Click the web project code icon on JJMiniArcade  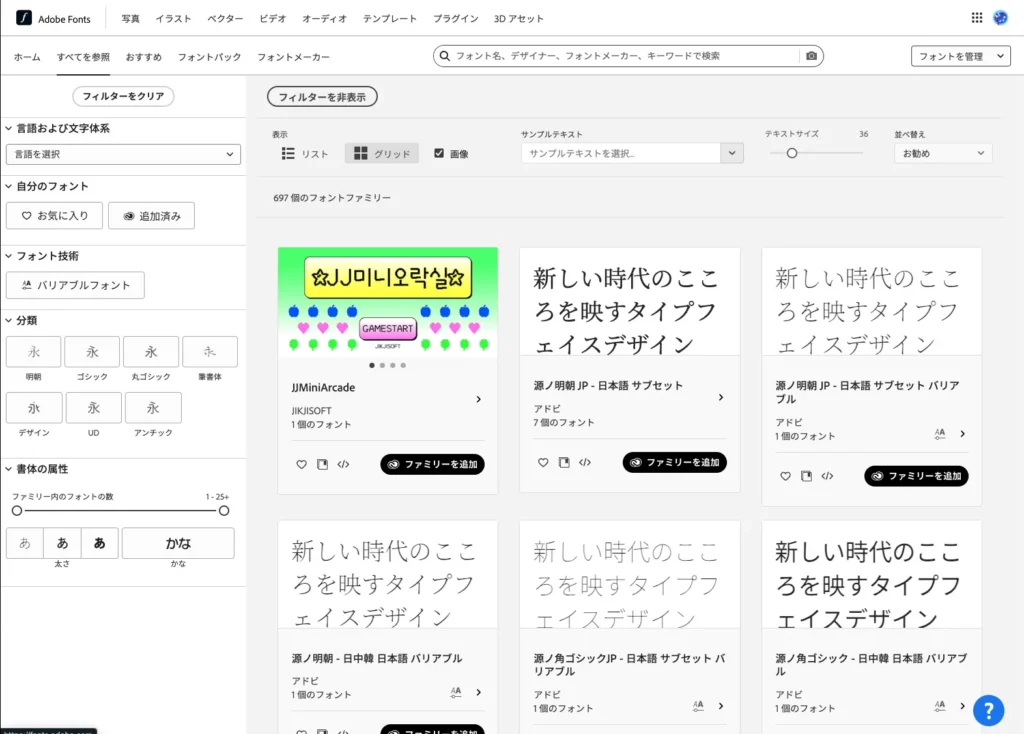(343, 464)
